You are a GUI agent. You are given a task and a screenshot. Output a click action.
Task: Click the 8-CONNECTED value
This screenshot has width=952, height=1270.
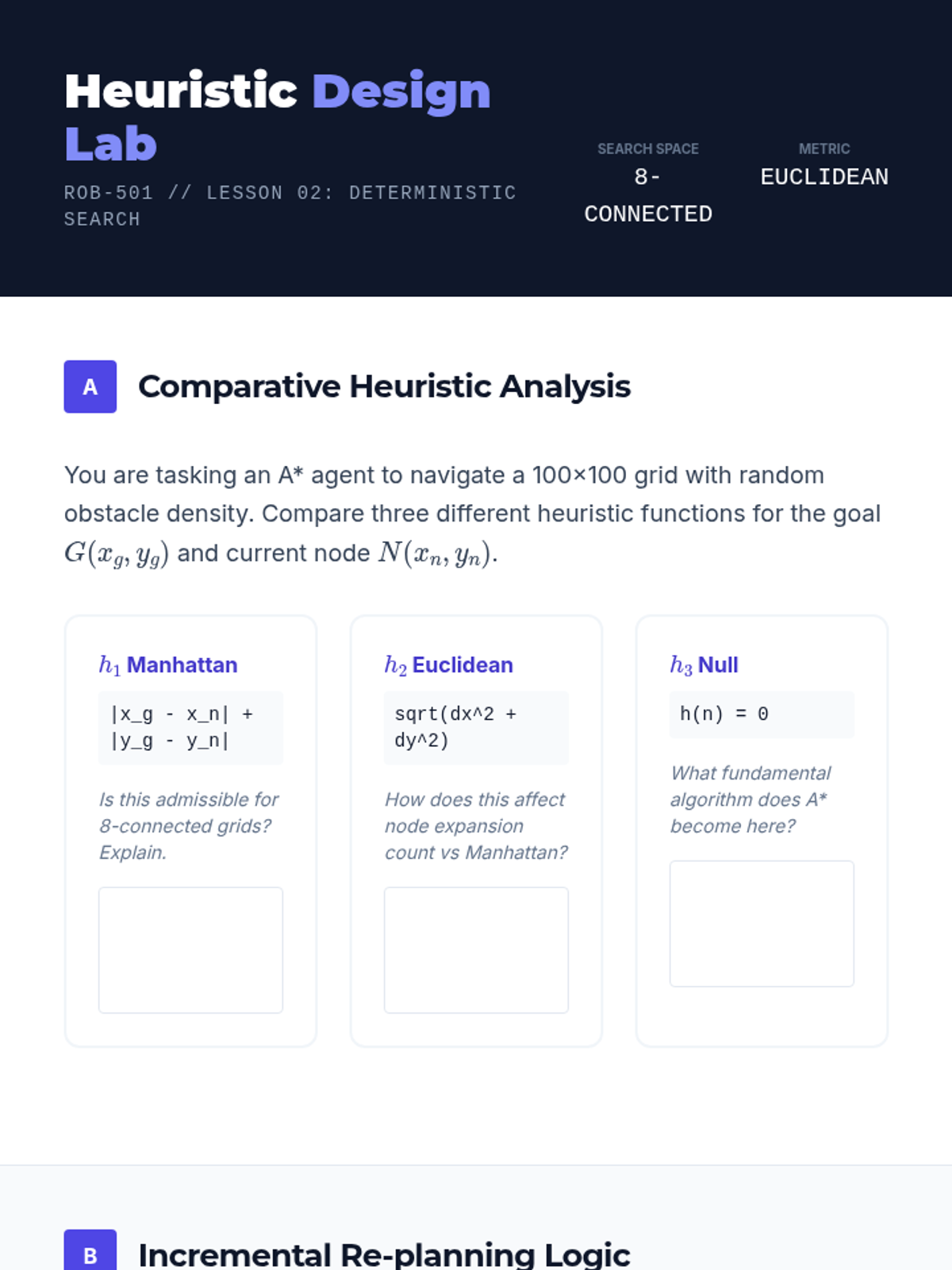point(647,195)
